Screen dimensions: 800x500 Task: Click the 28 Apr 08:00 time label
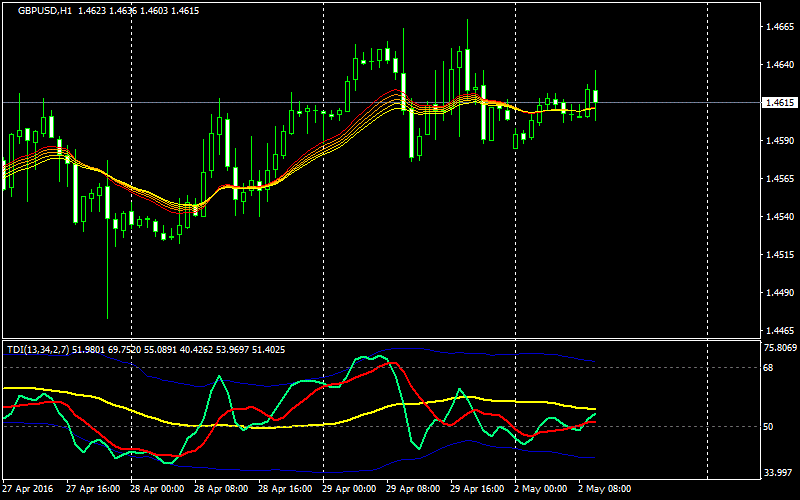click(x=221, y=489)
